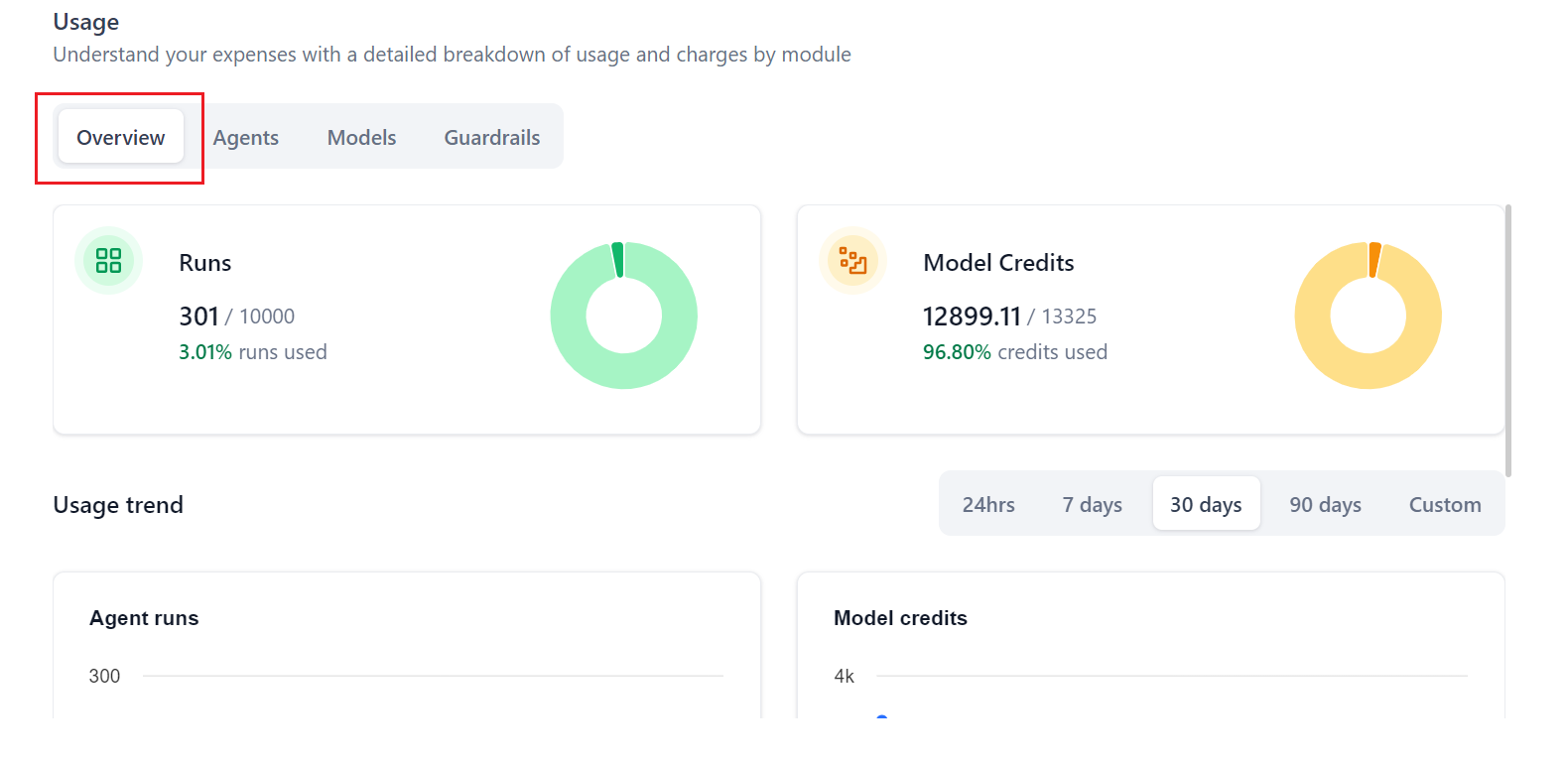Click the usage description subtitle text
The width and height of the screenshot is (1568, 764).
(x=452, y=55)
